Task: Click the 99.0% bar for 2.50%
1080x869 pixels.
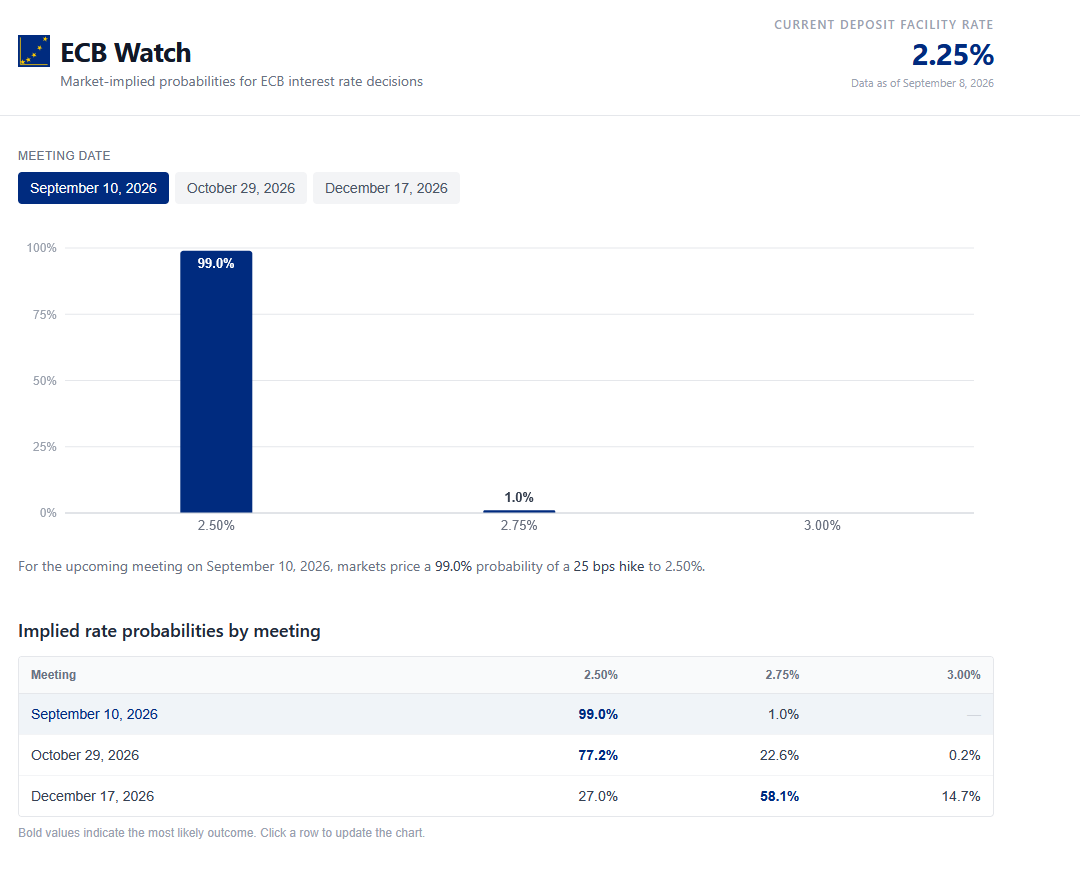Action: pos(216,381)
